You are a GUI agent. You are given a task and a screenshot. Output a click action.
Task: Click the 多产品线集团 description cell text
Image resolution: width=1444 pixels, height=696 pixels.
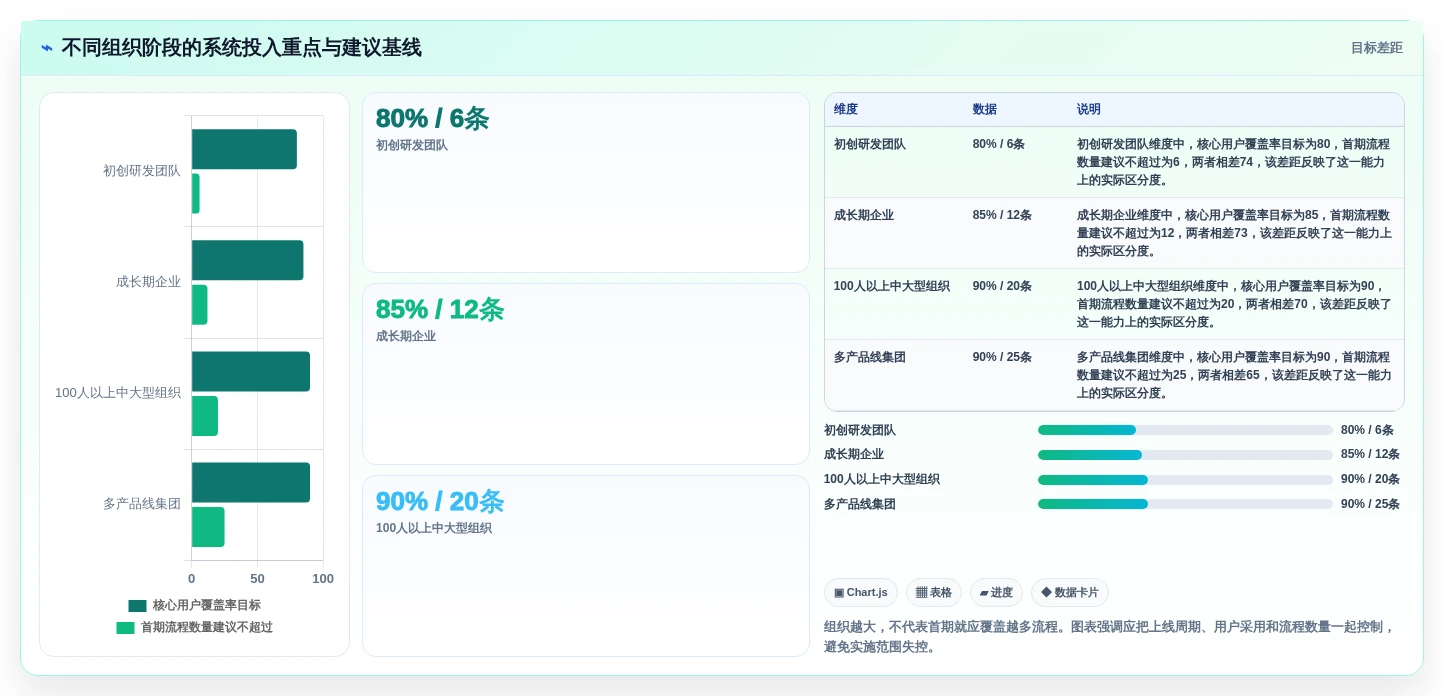(1233, 375)
